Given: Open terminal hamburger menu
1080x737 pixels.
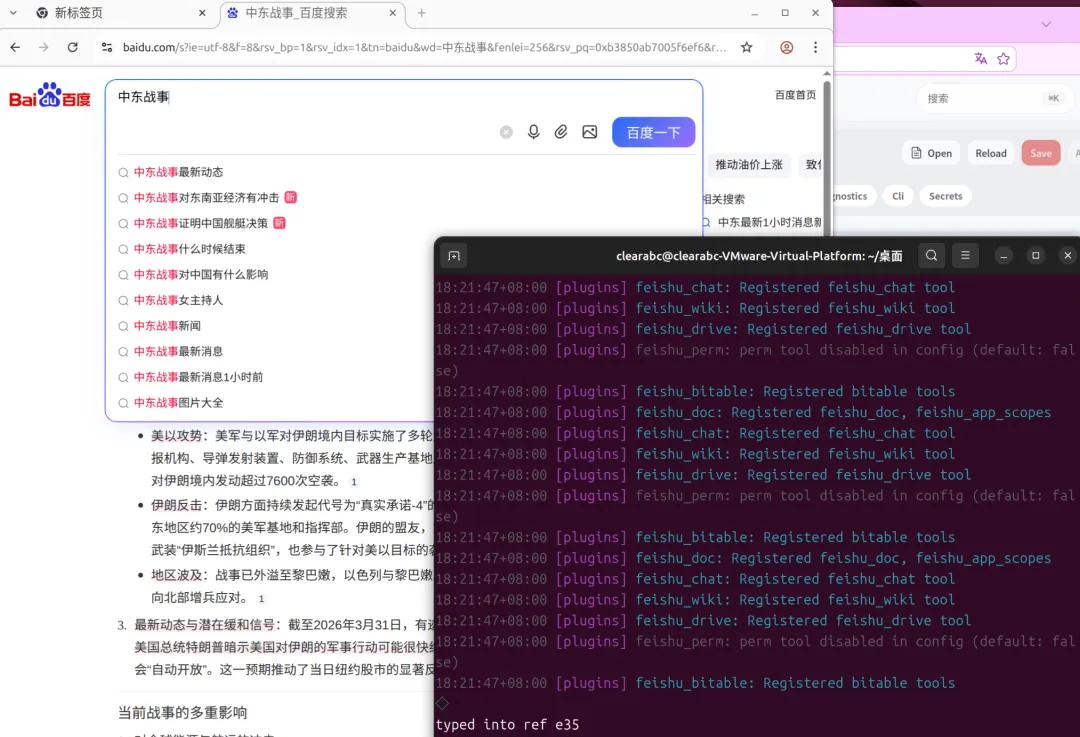Looking at the screenshot, I should [x=965, y=256].
